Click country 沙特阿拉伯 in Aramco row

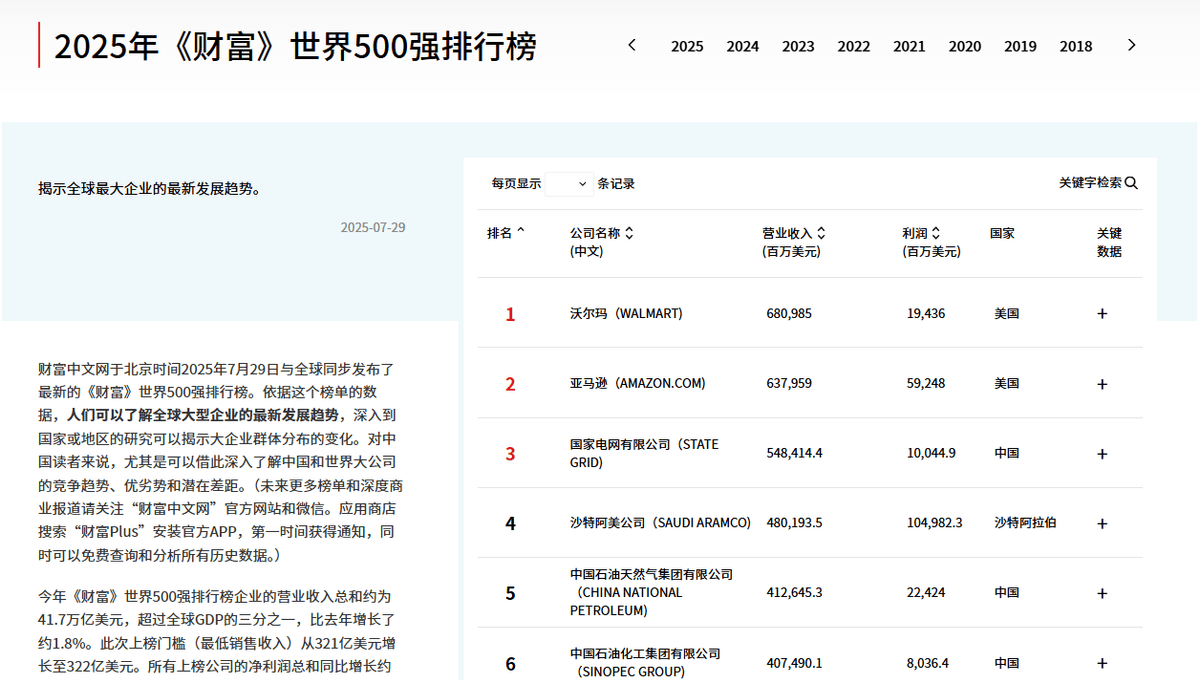(1025, 523)
